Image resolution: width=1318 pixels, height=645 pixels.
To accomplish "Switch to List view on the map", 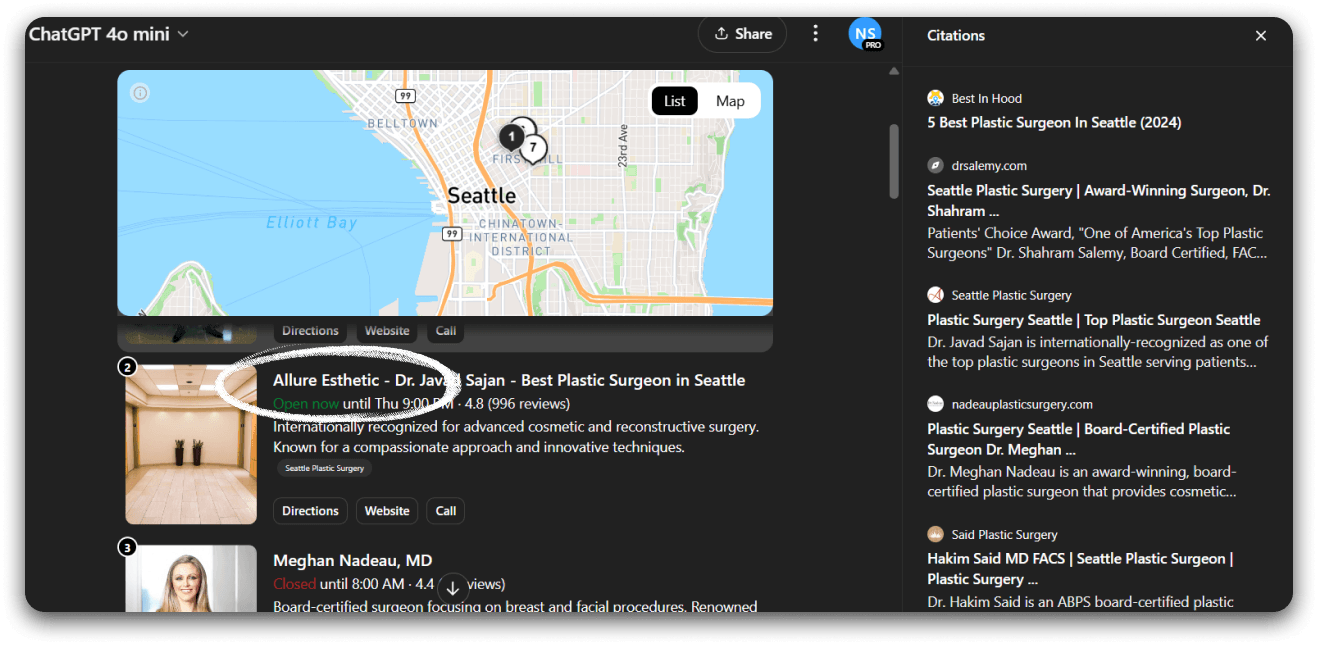I will click(x=675, y=101).
